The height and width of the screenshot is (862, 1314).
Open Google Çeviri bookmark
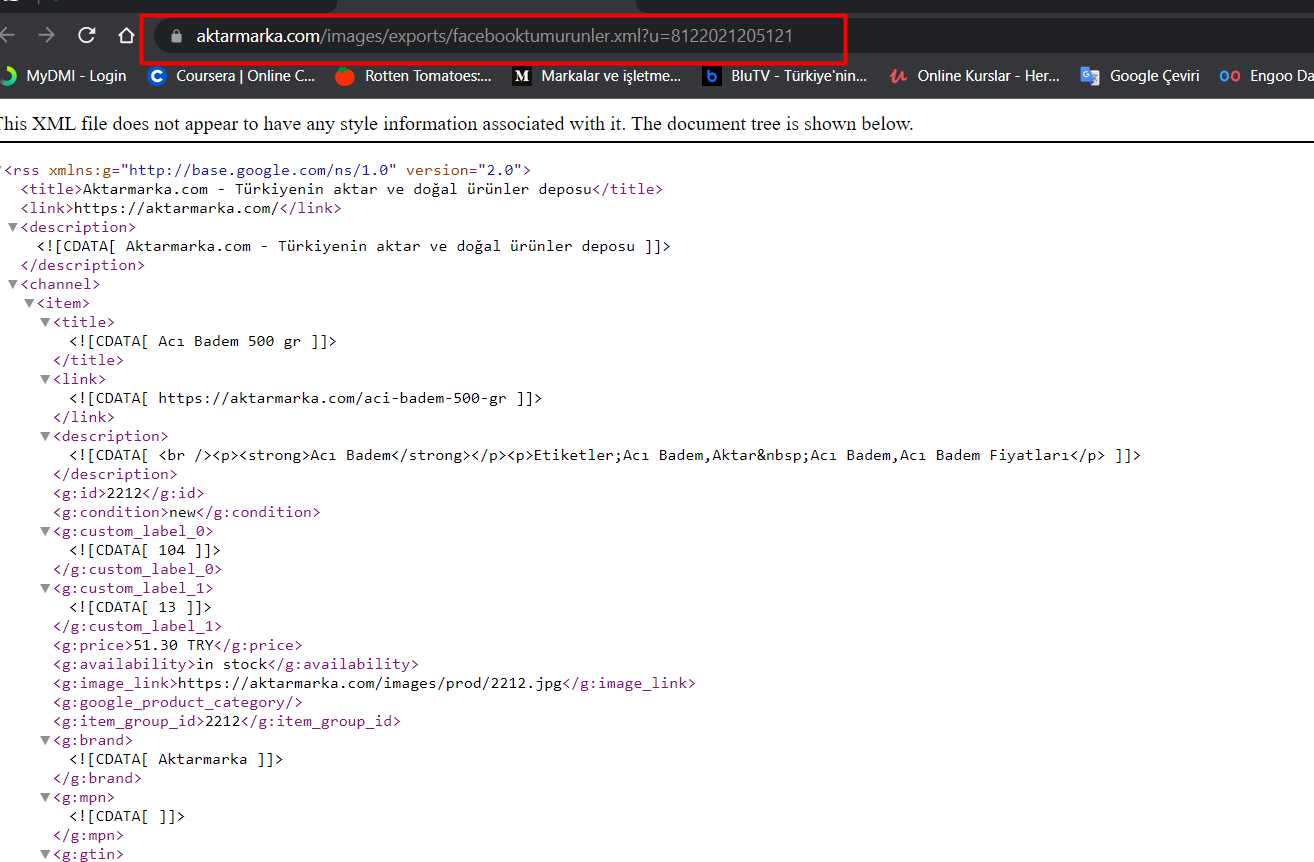1140,75
